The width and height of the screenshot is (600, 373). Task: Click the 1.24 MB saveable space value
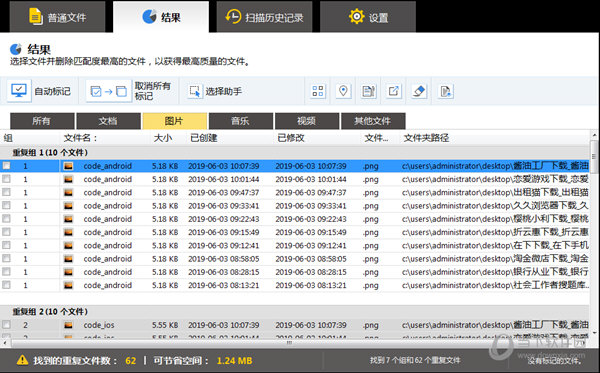235,360
